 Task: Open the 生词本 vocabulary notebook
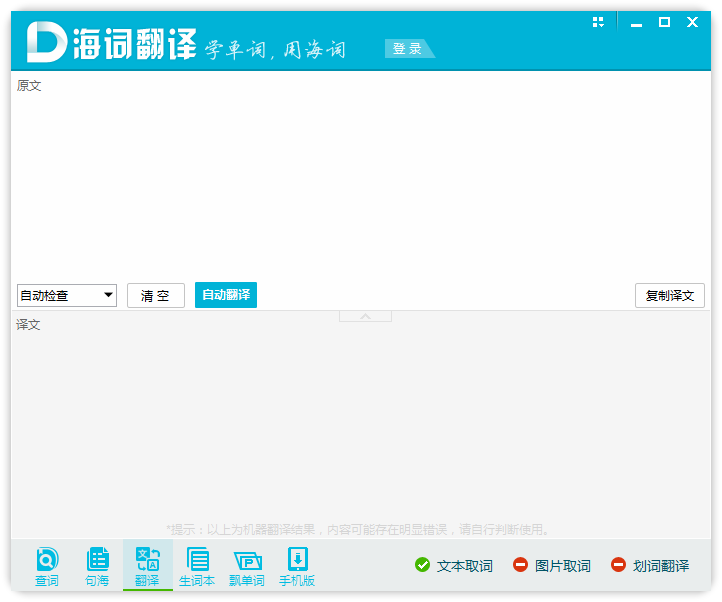[x=197, y=566]
